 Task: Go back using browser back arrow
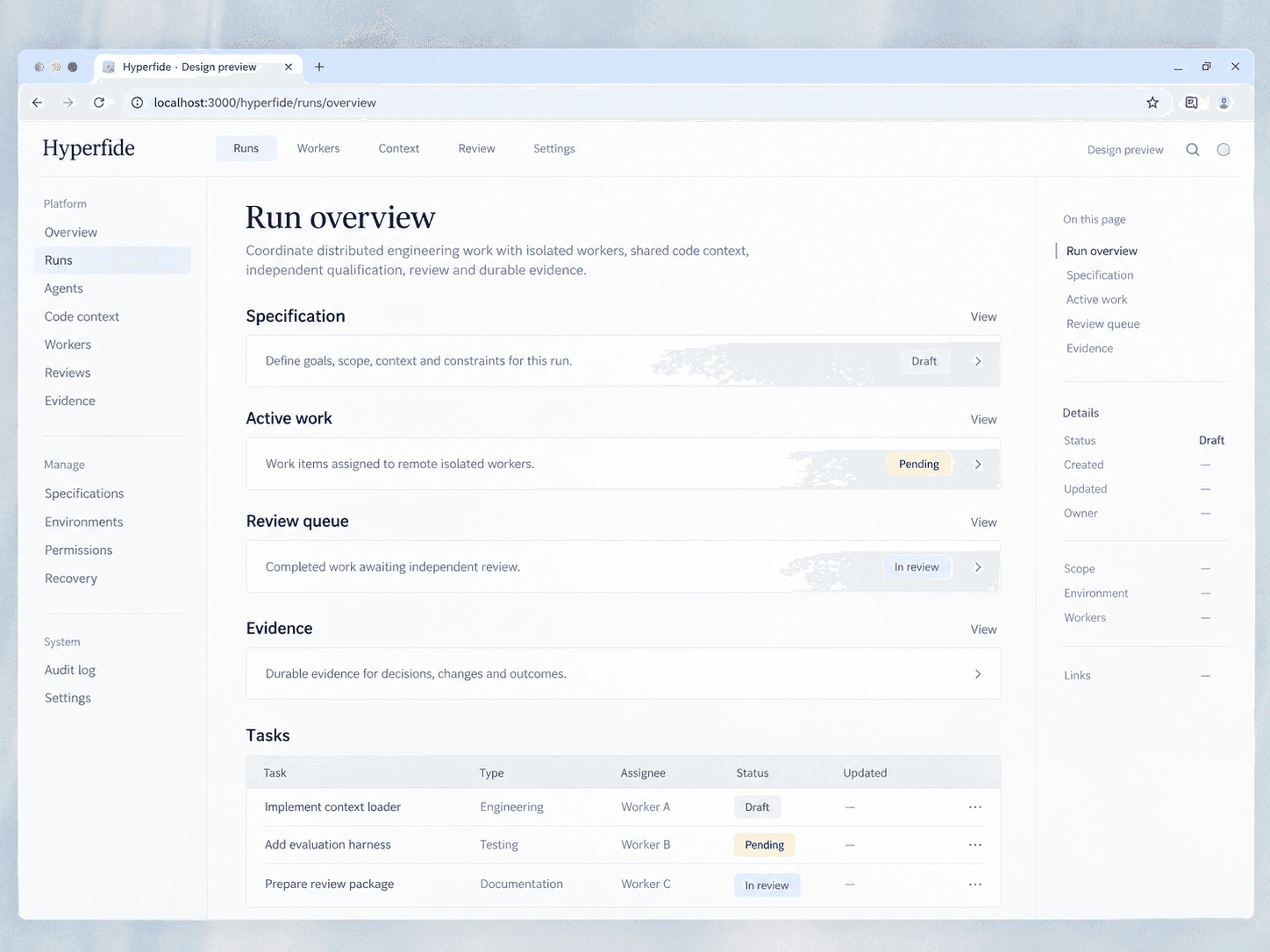37,103
